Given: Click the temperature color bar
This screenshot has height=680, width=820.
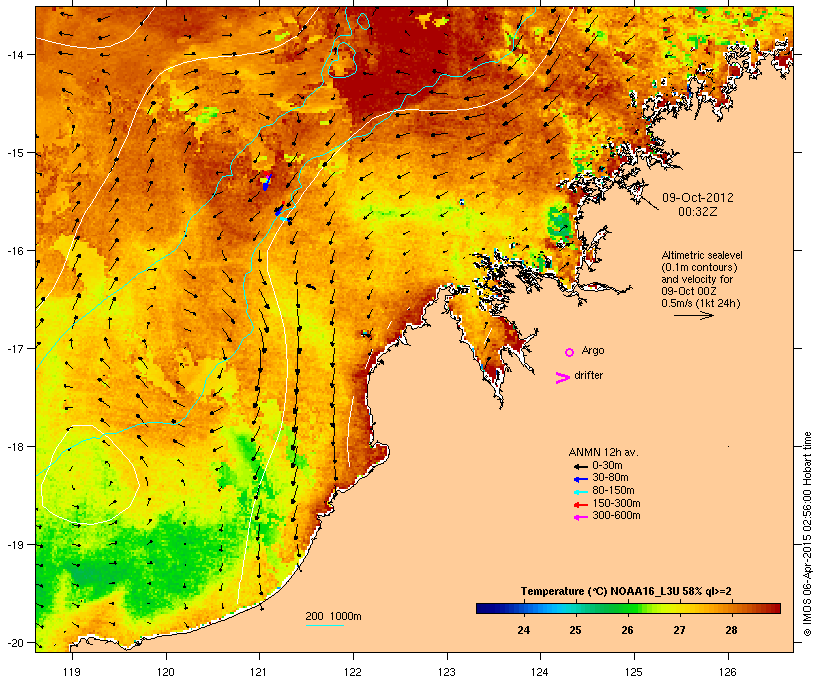Looking at the screenshot, I should click(628, 608).
